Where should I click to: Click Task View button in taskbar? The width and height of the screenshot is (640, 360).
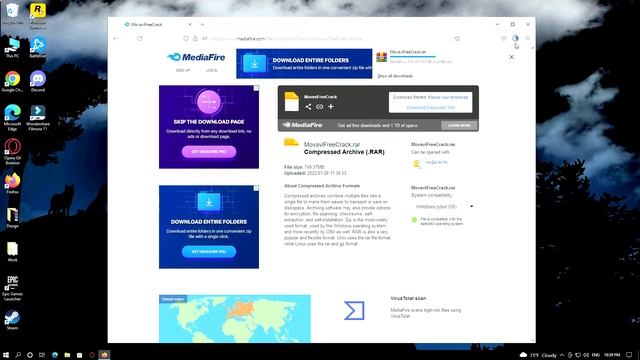[42, 355]
